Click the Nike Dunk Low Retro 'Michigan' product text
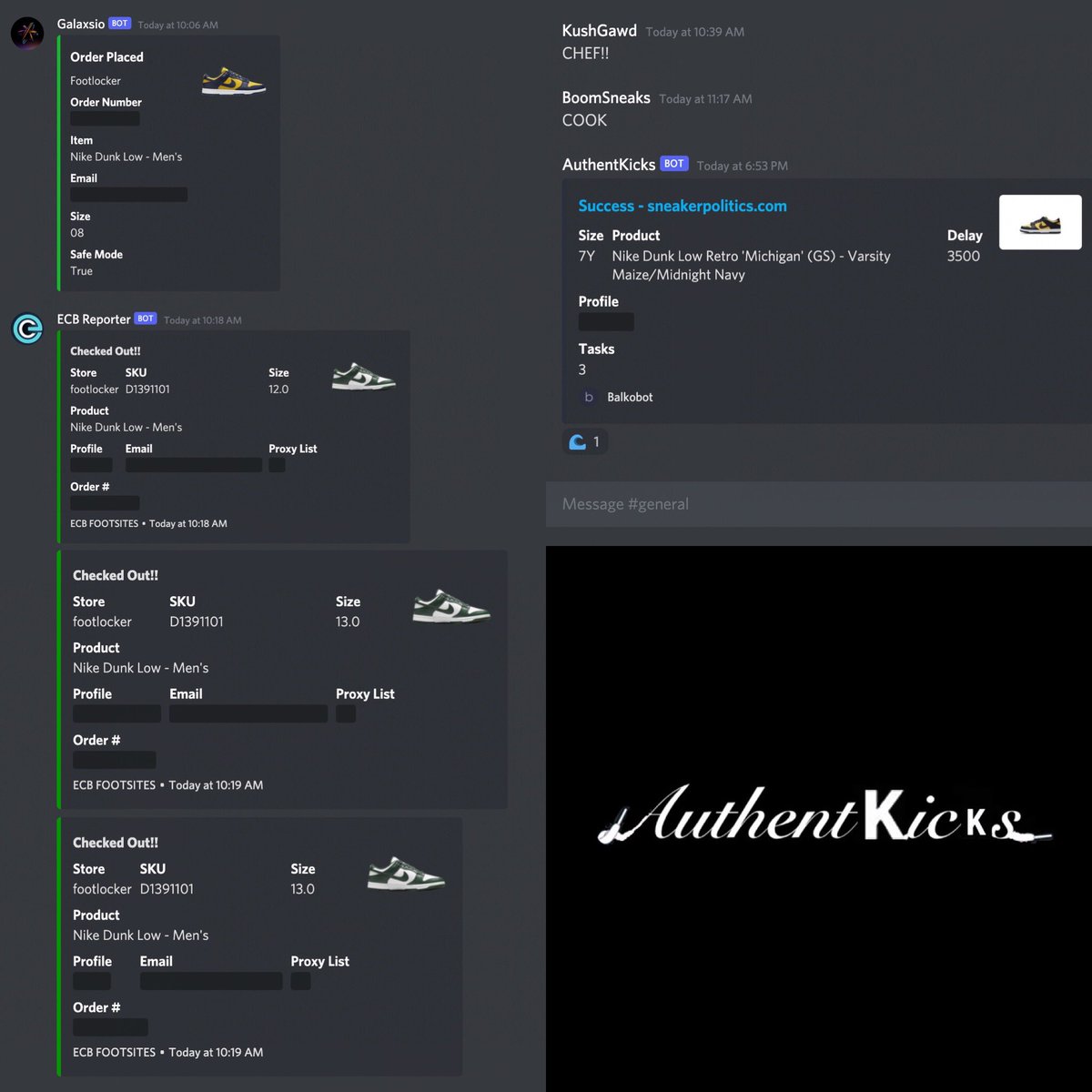The image size is (1092, 1092). 752,266
